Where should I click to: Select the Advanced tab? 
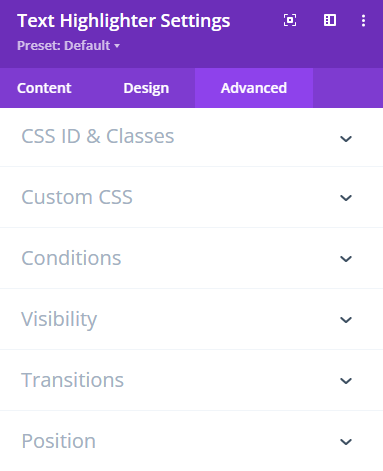(x=254, y=88)
